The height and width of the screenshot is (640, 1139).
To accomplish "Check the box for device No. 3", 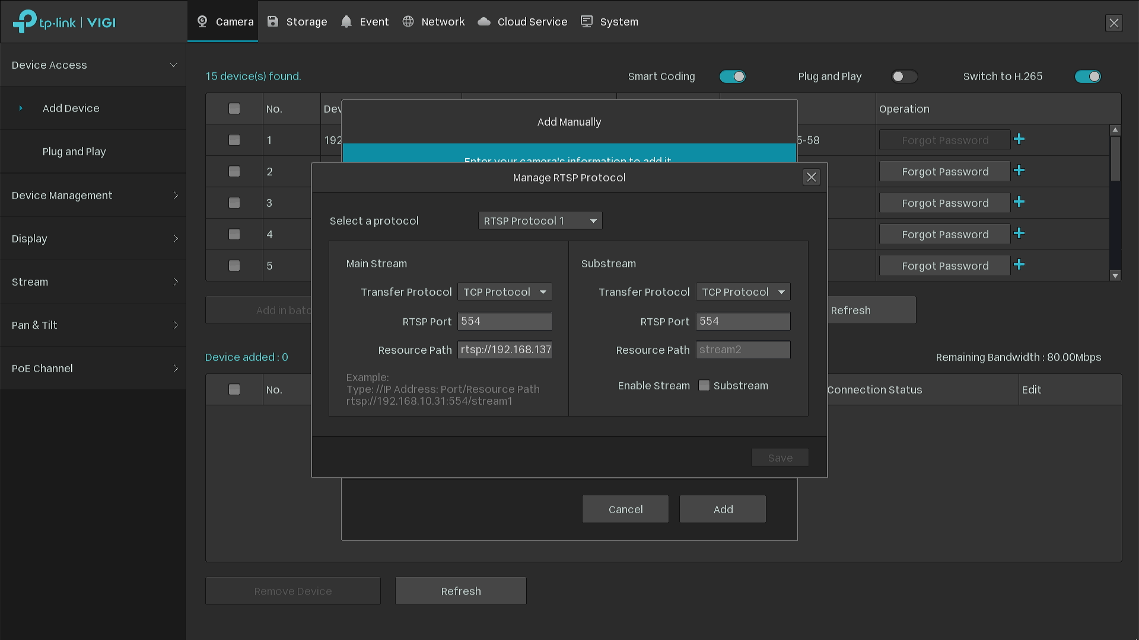I will tap(234, 203).
